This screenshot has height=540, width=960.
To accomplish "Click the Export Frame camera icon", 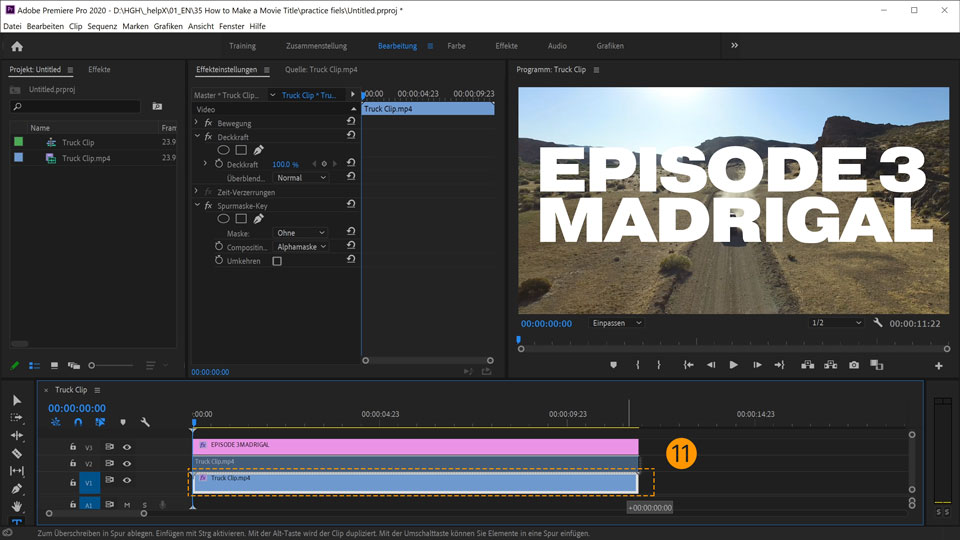I will click(854, 365).
